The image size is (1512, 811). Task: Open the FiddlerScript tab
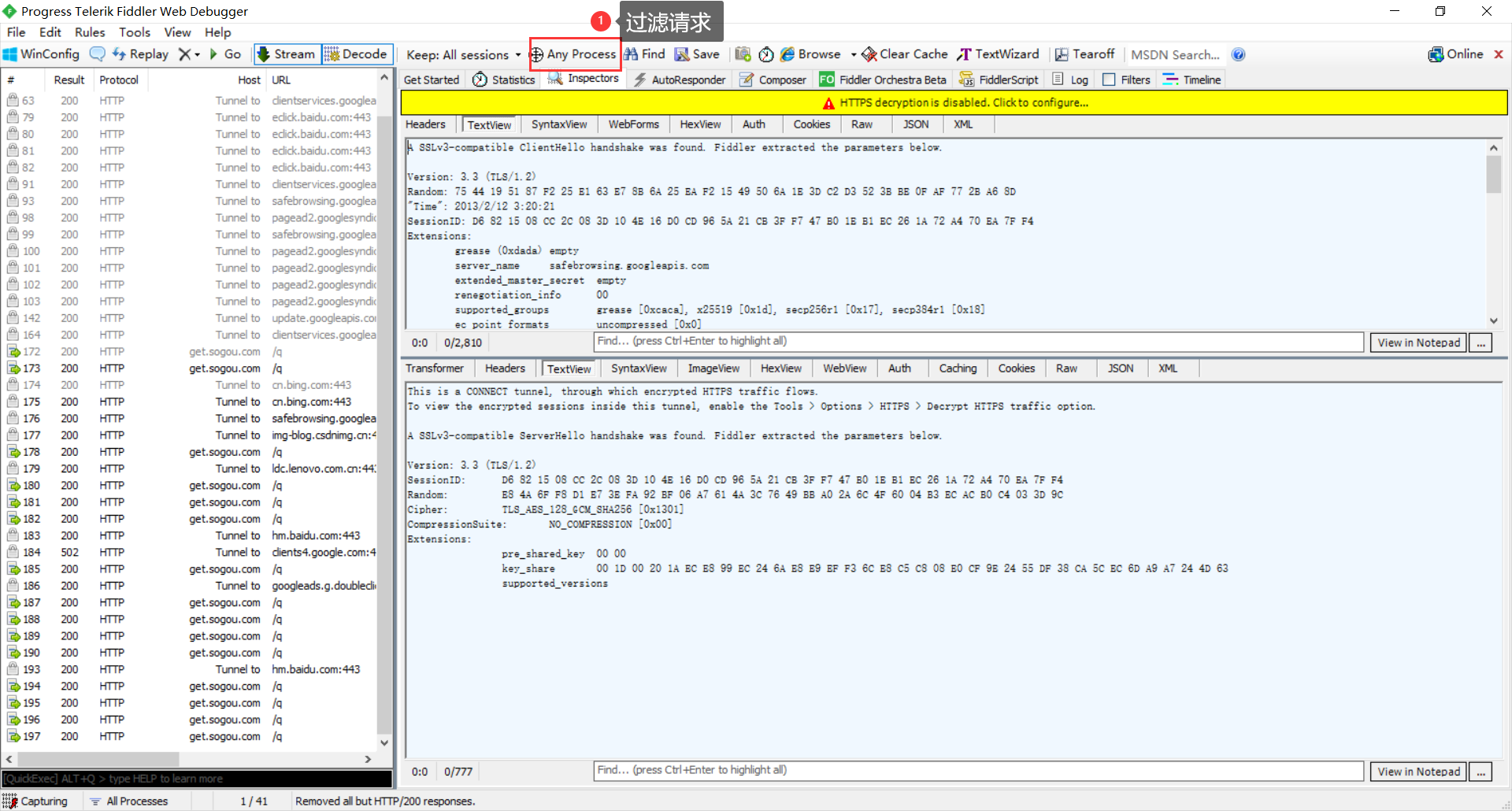point(999,80)
